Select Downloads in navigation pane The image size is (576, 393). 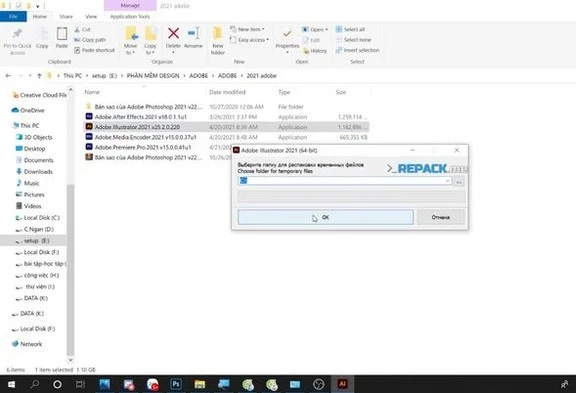(x=35, y=172)
